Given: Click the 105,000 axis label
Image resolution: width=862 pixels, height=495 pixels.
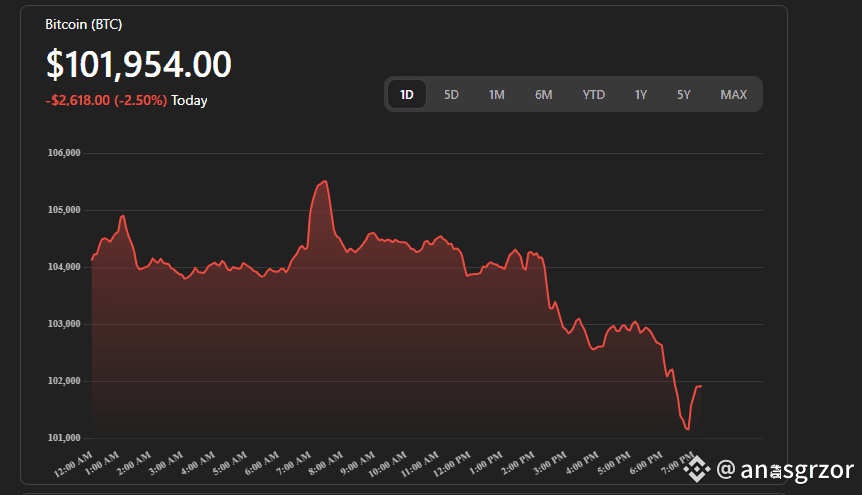Looking at the screenshot, I should point(64,210).
